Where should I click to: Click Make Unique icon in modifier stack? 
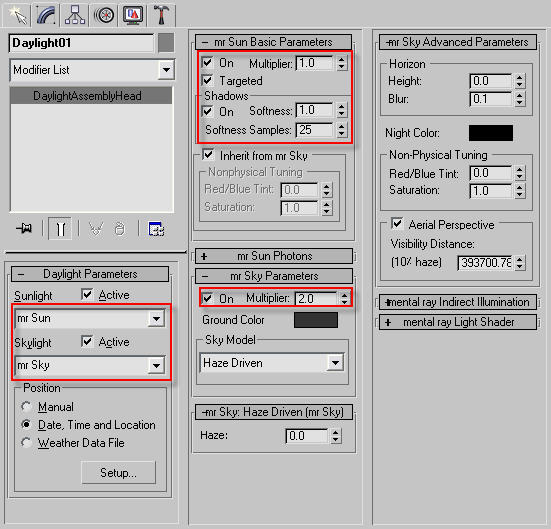[x=96, y=229]
